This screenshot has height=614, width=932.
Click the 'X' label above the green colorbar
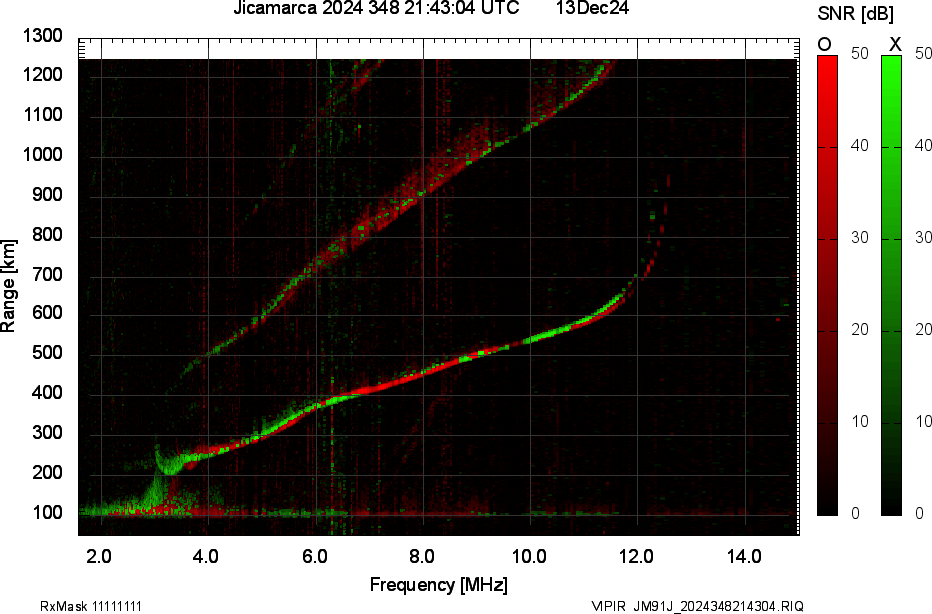click(895, 44)
